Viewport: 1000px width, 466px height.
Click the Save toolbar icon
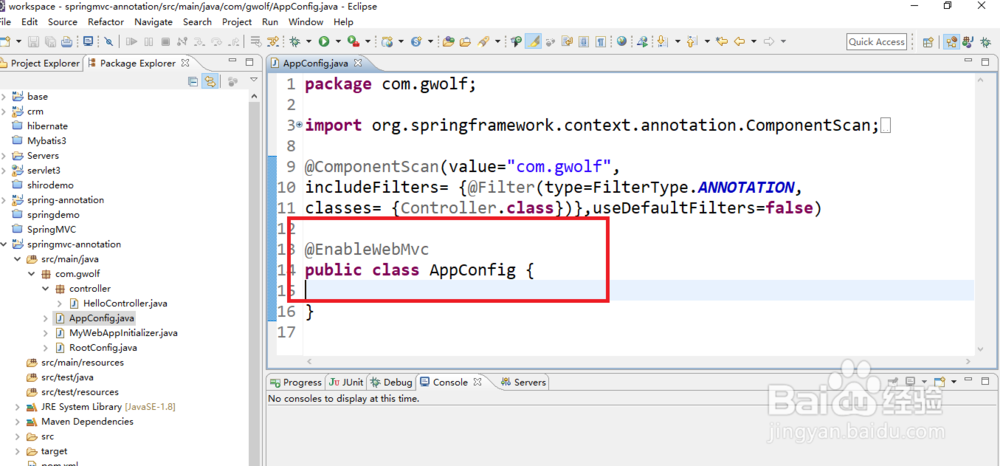click(x=33, y=41)
